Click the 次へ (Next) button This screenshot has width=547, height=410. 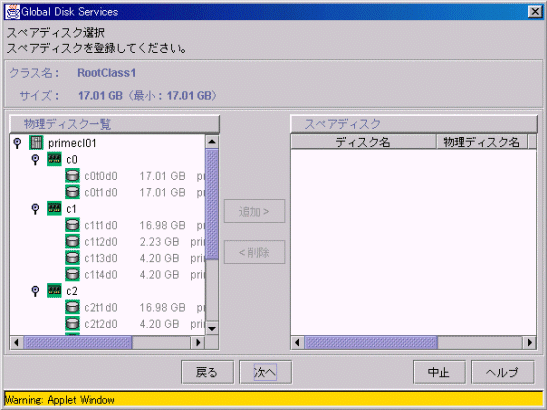click(x=265, y=372)
